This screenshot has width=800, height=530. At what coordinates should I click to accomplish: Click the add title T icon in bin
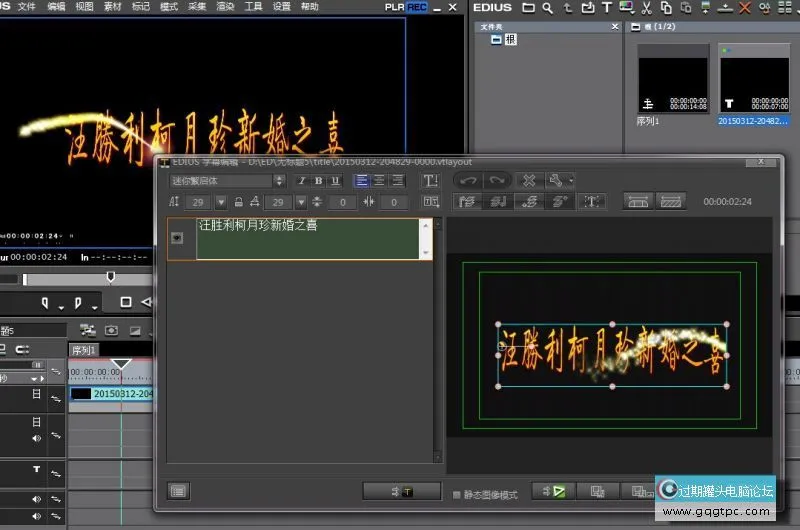[606, 8]
